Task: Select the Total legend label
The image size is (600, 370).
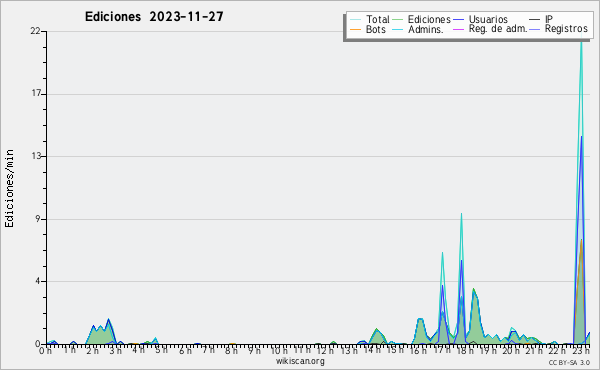Action: (378, 19)
